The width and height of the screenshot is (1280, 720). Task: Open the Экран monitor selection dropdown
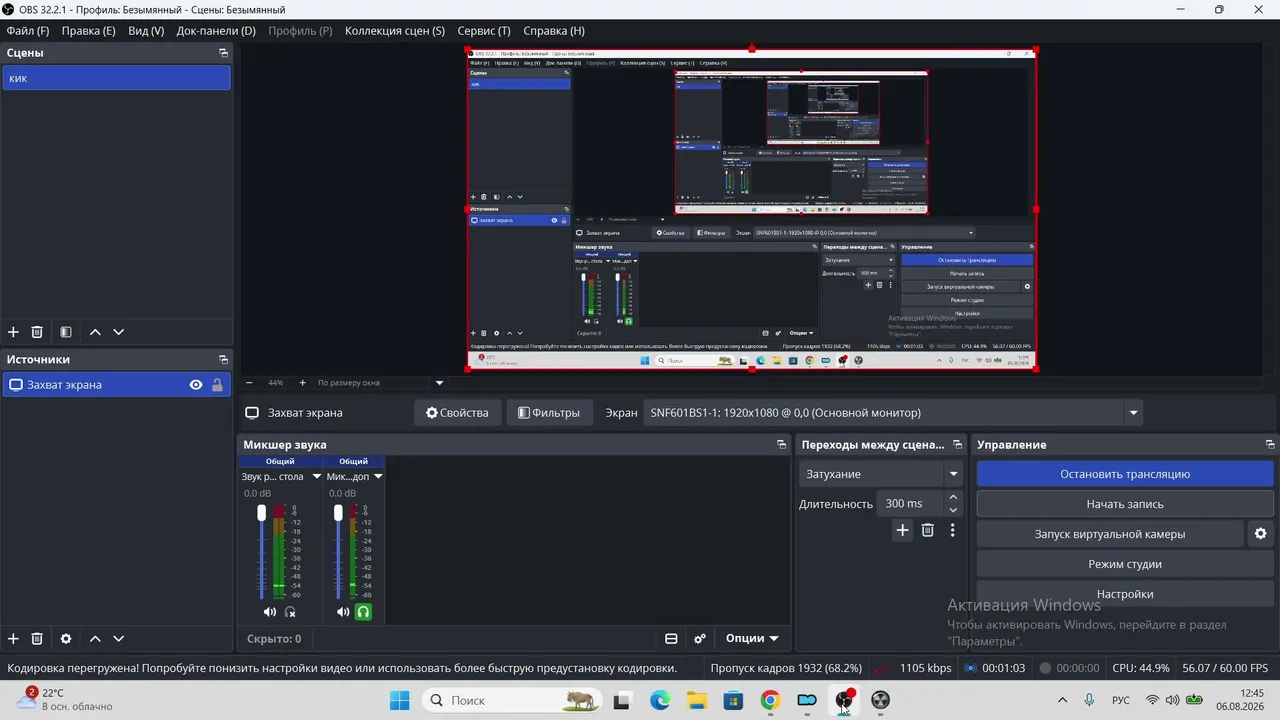click(893, 413)
